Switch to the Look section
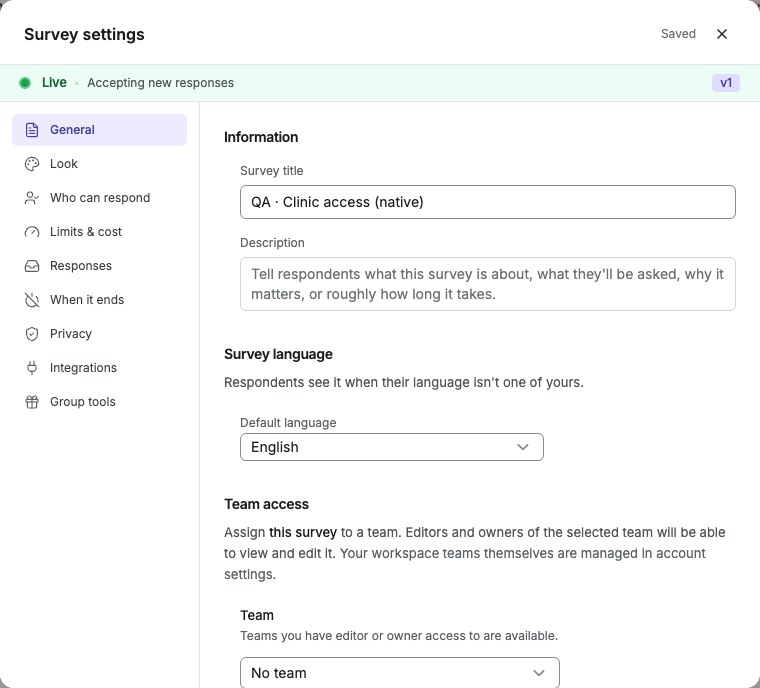 pyautogui.click(x=99, y=164)
